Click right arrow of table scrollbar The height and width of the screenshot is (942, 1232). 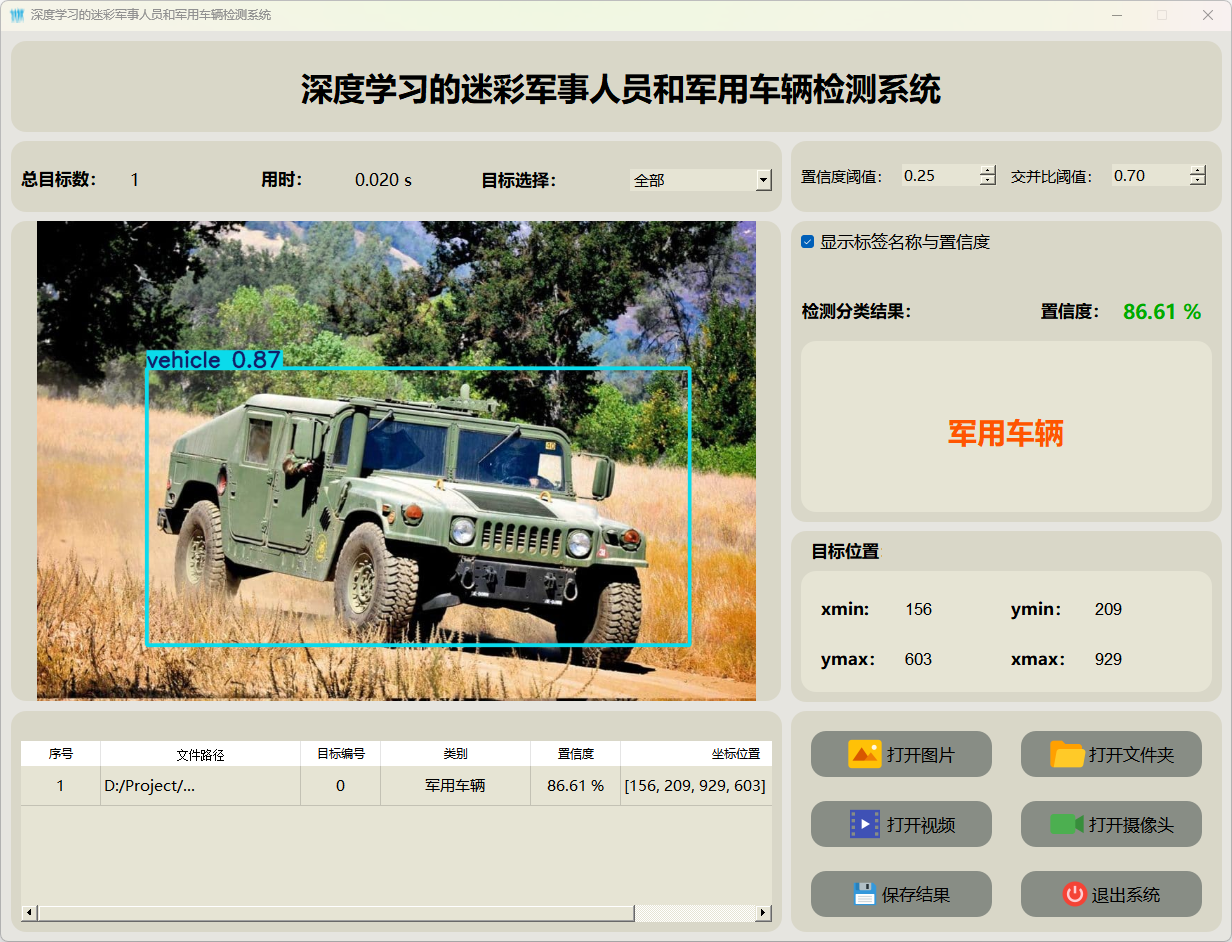(x=763, y=913)
